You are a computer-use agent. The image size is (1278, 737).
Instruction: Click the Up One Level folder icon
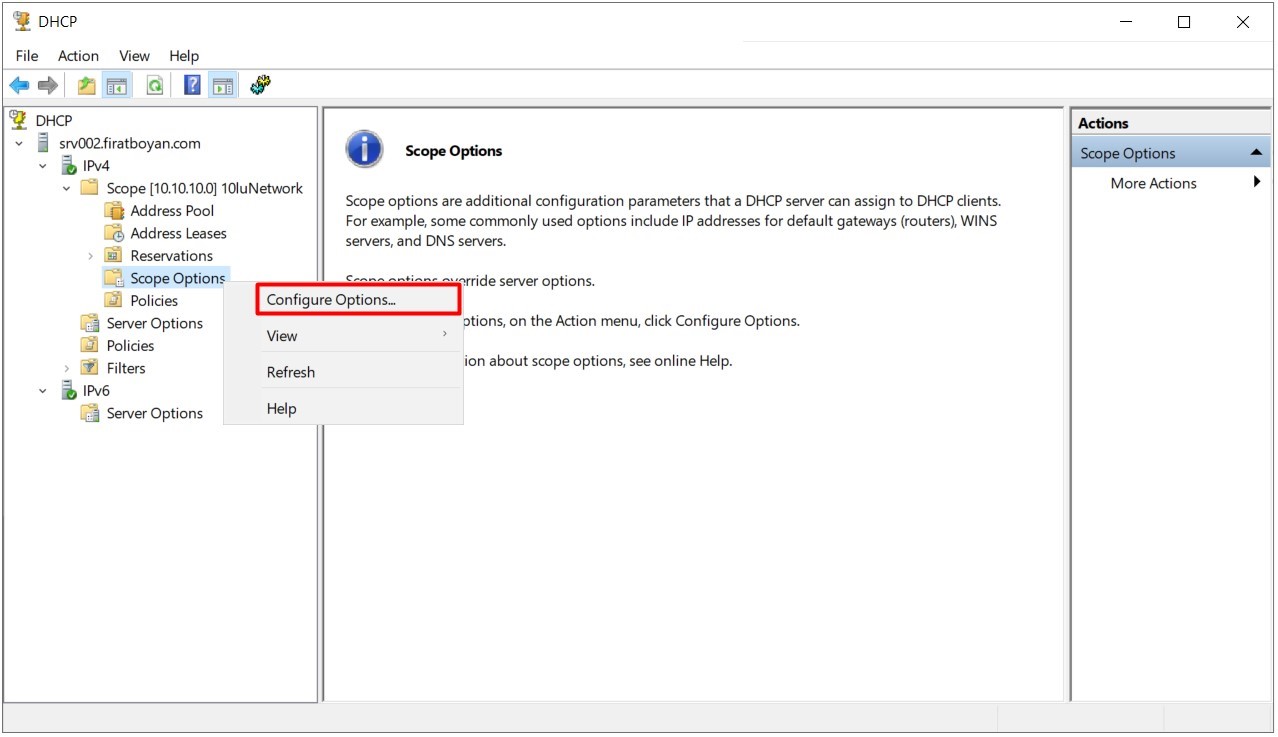coord(87,86)
